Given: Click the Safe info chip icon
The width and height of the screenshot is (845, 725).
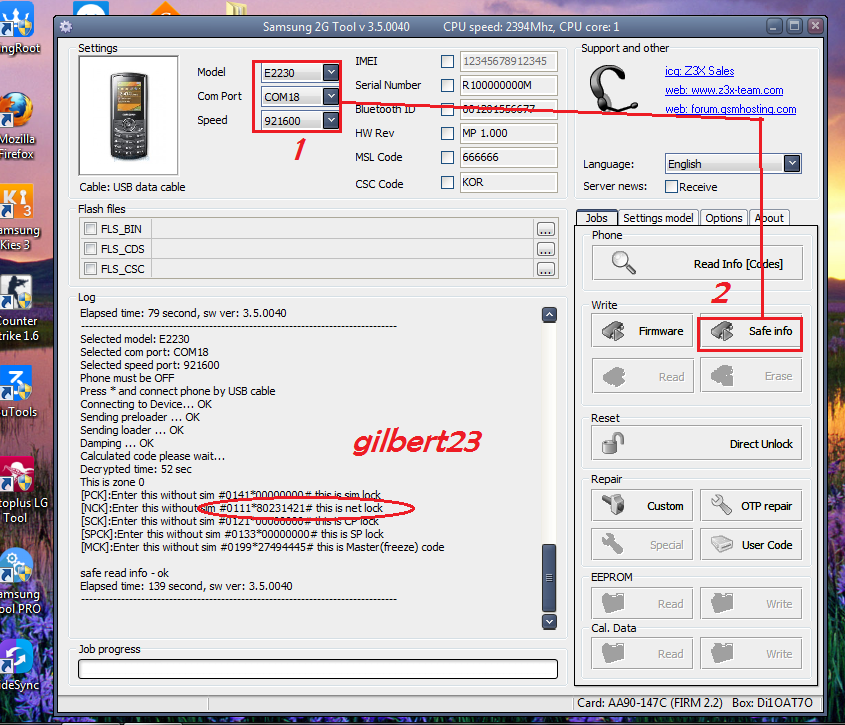Looking at the screenshot, I should [x=722, y=331].
